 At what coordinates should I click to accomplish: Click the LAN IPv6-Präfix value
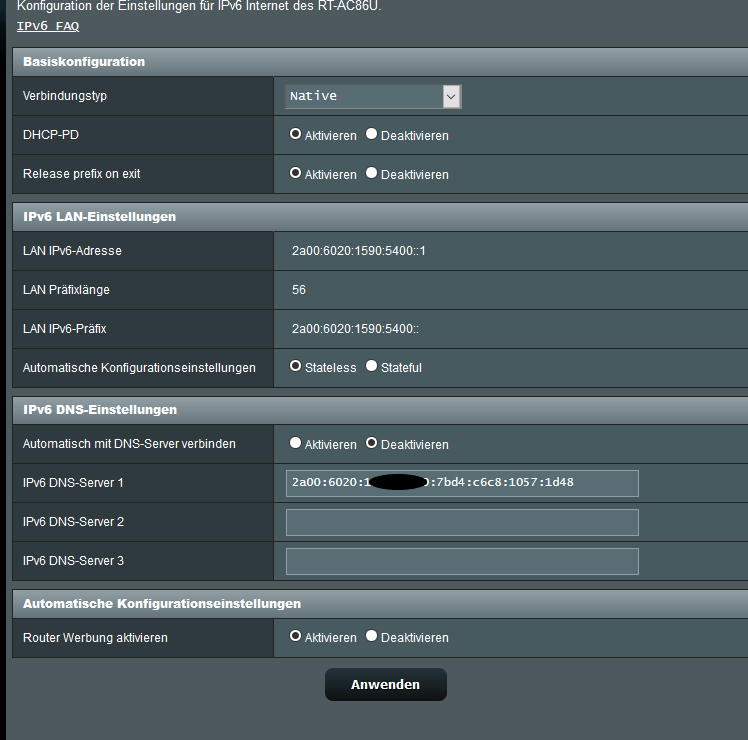[355, 329]
